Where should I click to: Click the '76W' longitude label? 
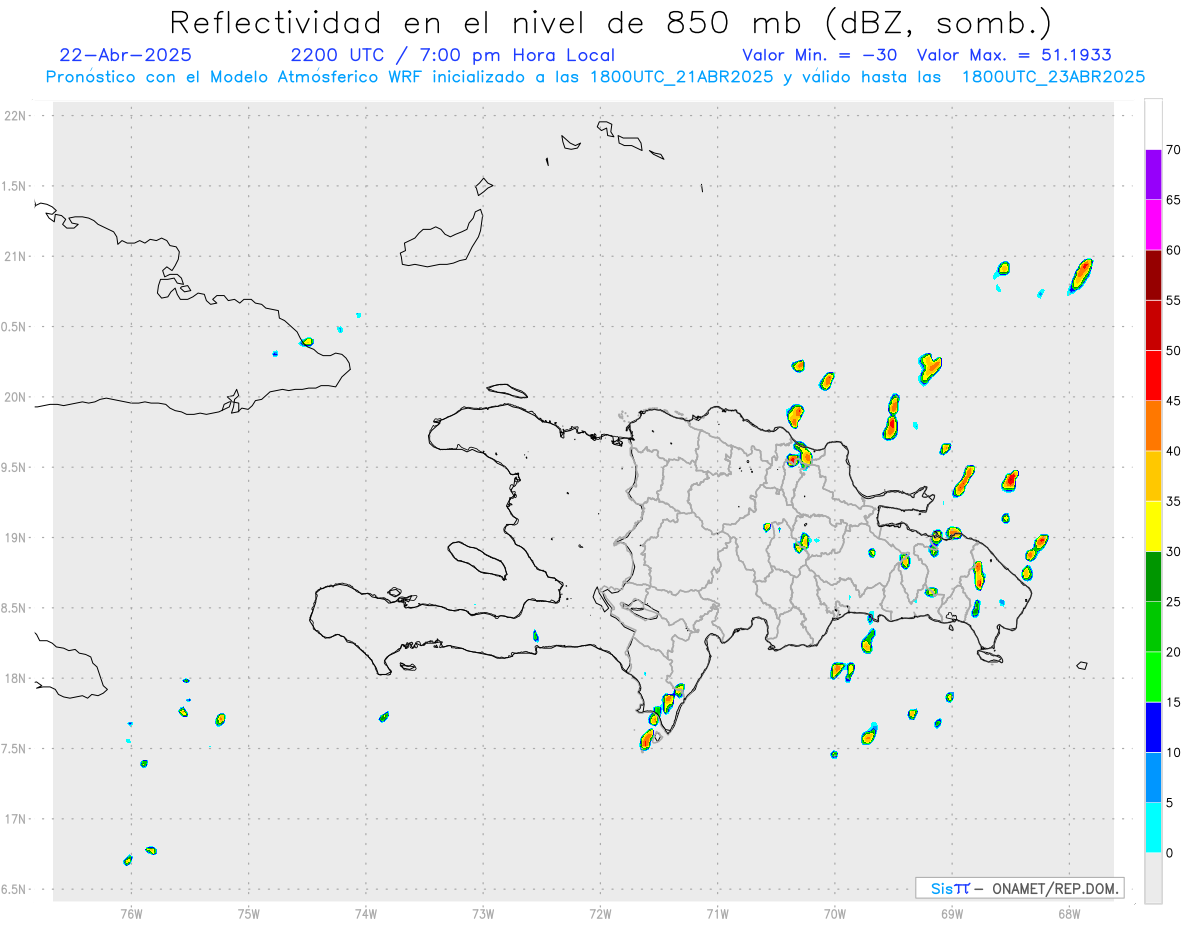coord(131,914)
